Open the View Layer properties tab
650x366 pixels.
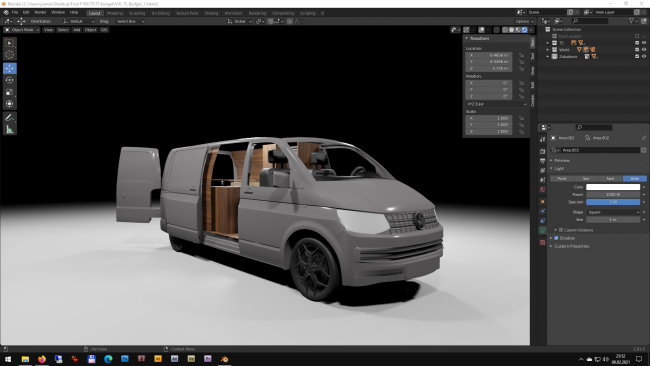(x=543, y=170)
